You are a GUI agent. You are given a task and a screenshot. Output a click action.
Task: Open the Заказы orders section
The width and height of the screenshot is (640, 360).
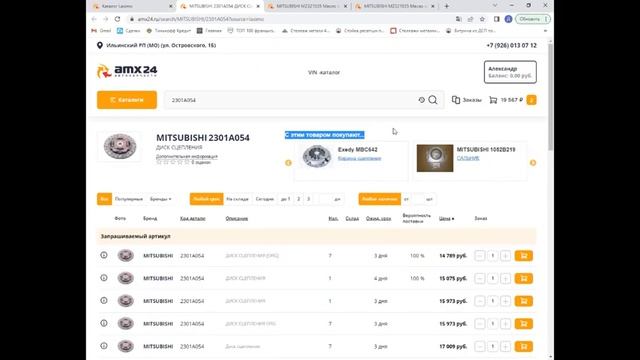tap(467, 100)
